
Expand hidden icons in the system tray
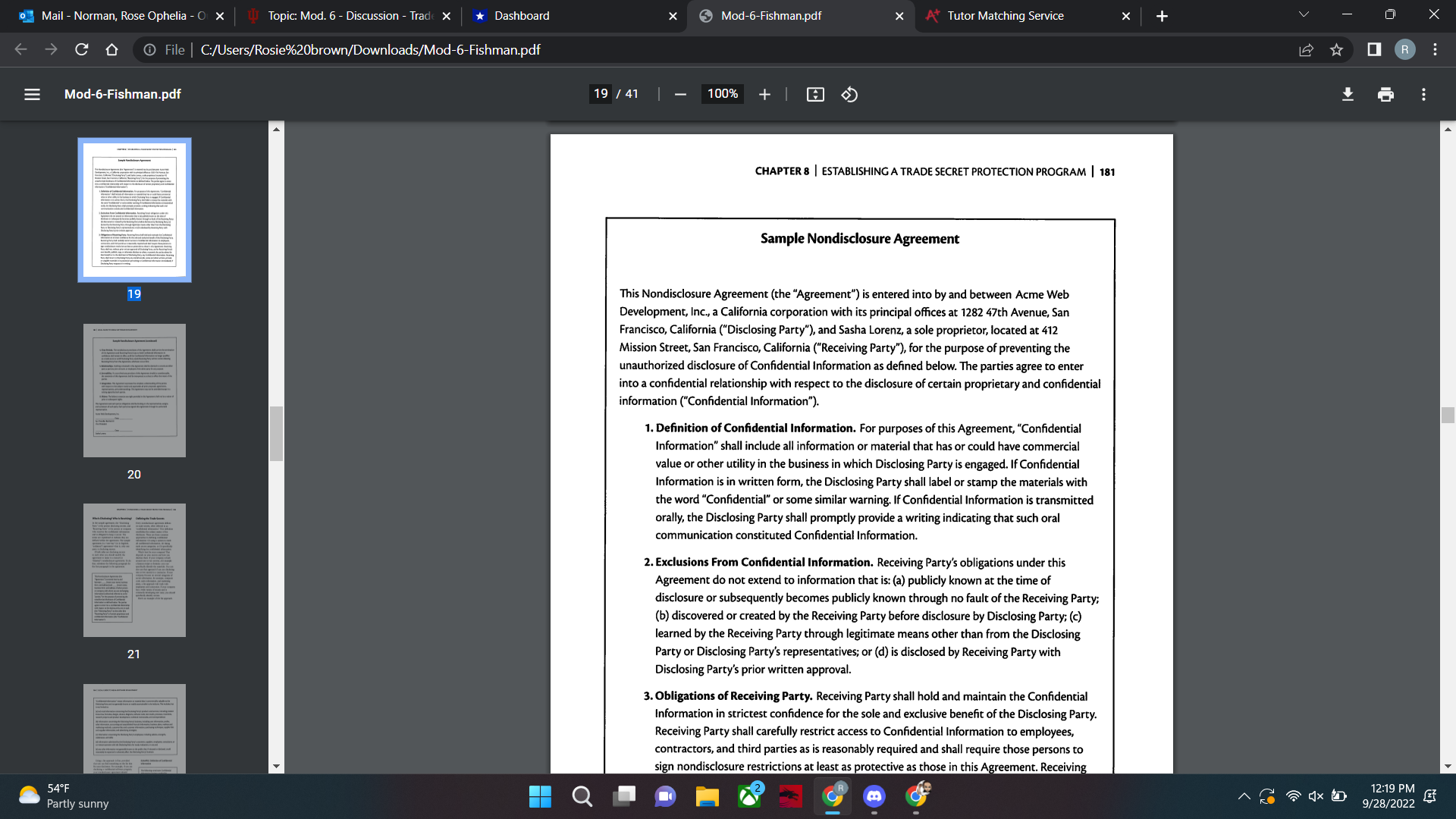(1244, 796)
